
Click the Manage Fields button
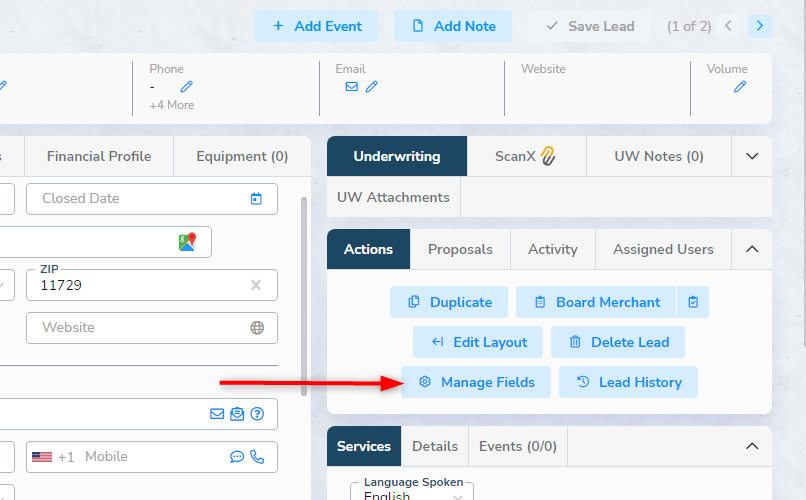476,382
